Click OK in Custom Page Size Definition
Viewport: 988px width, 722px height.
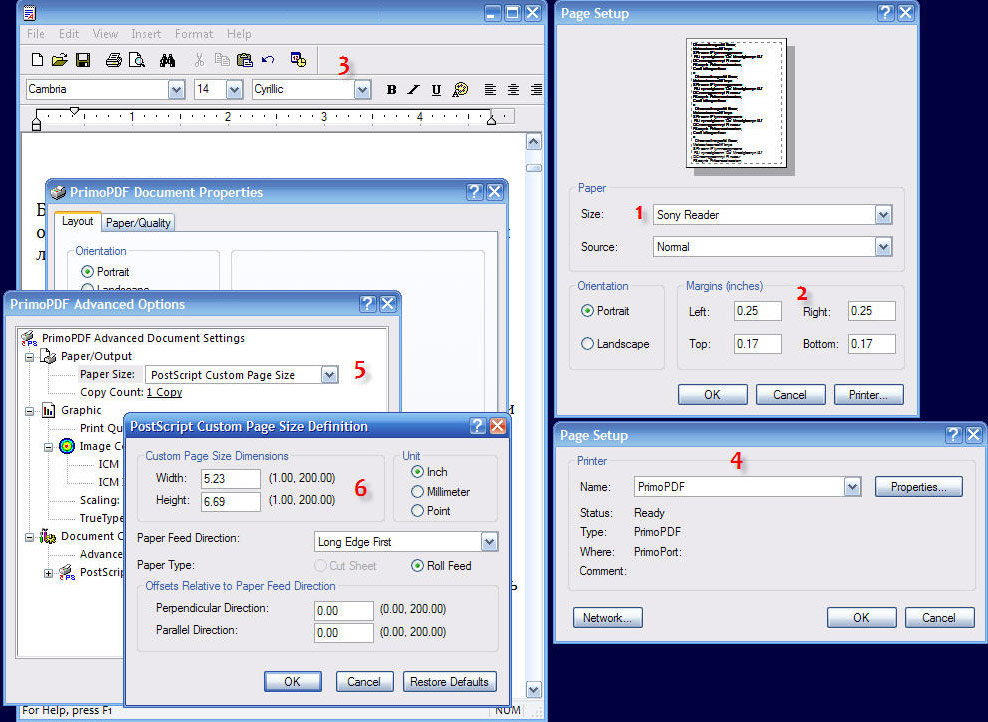coord(292,682)
